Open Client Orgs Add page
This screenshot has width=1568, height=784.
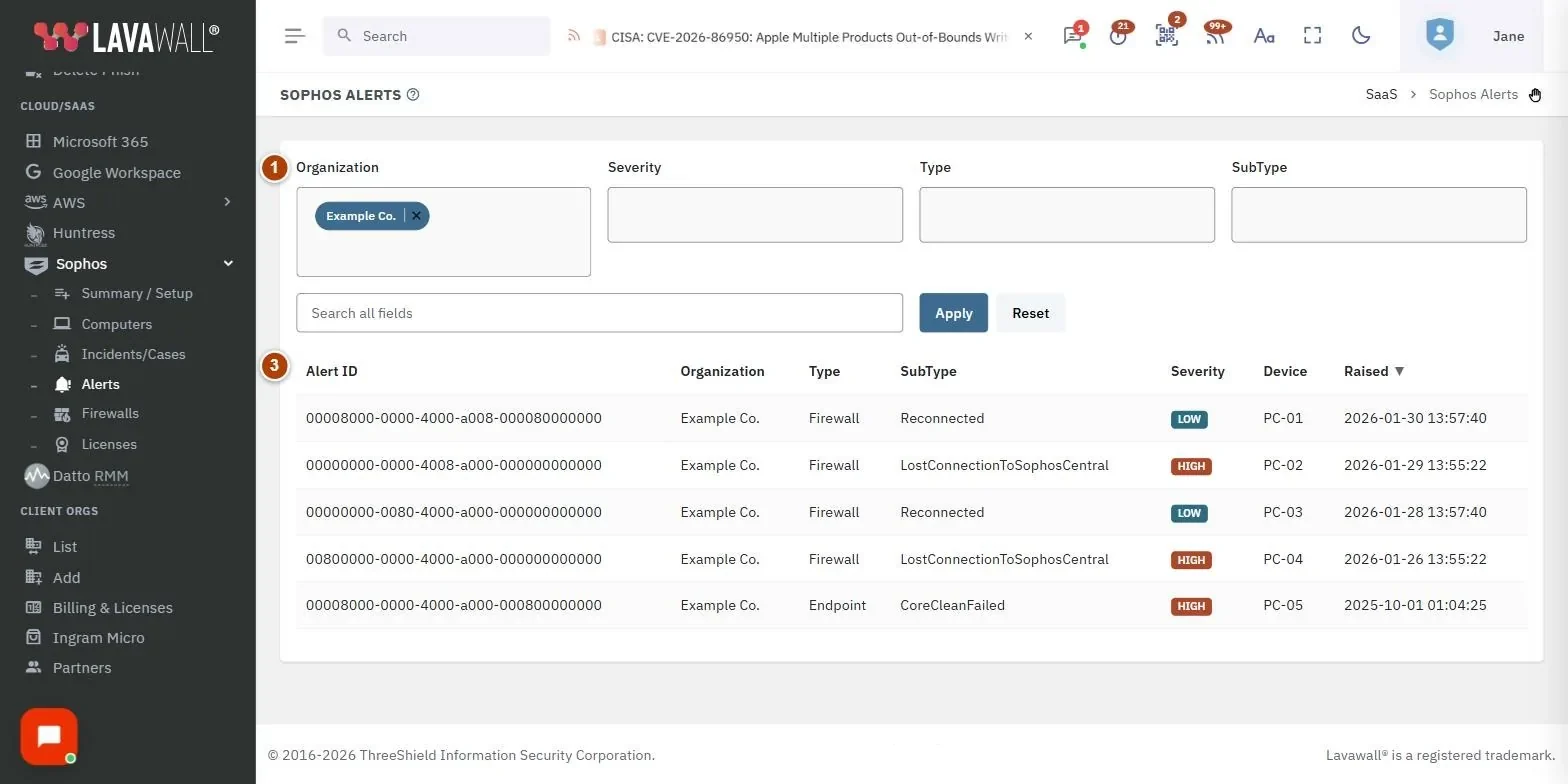click(66, 578)
